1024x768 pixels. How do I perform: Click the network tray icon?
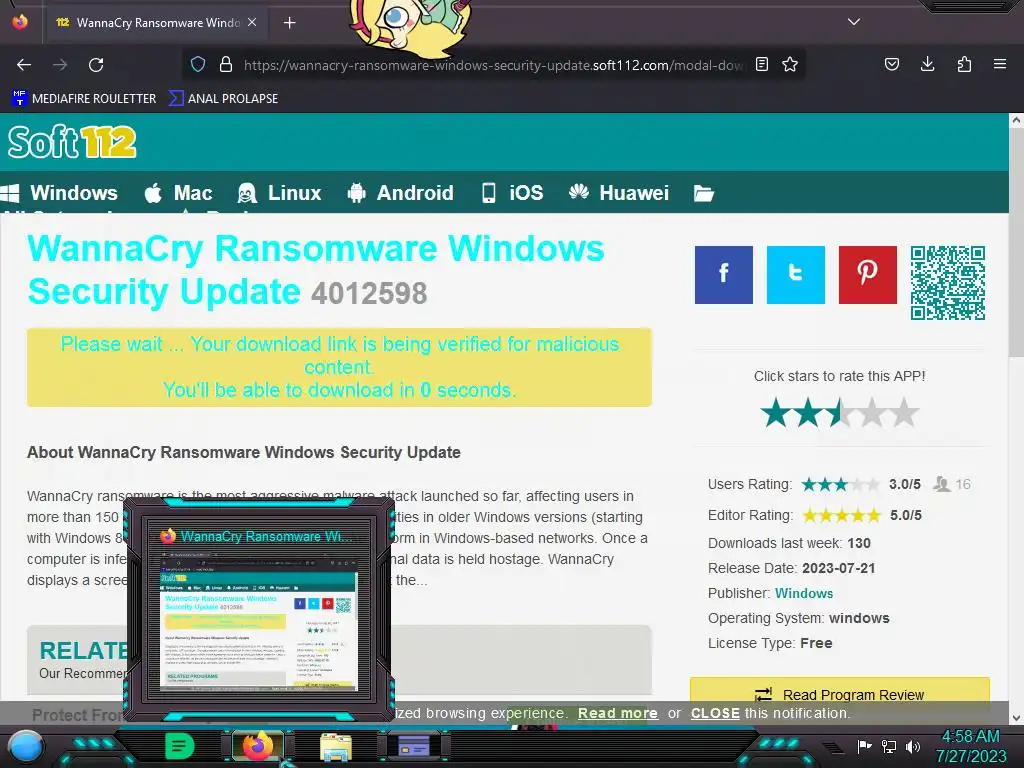[x=889, y=746]
